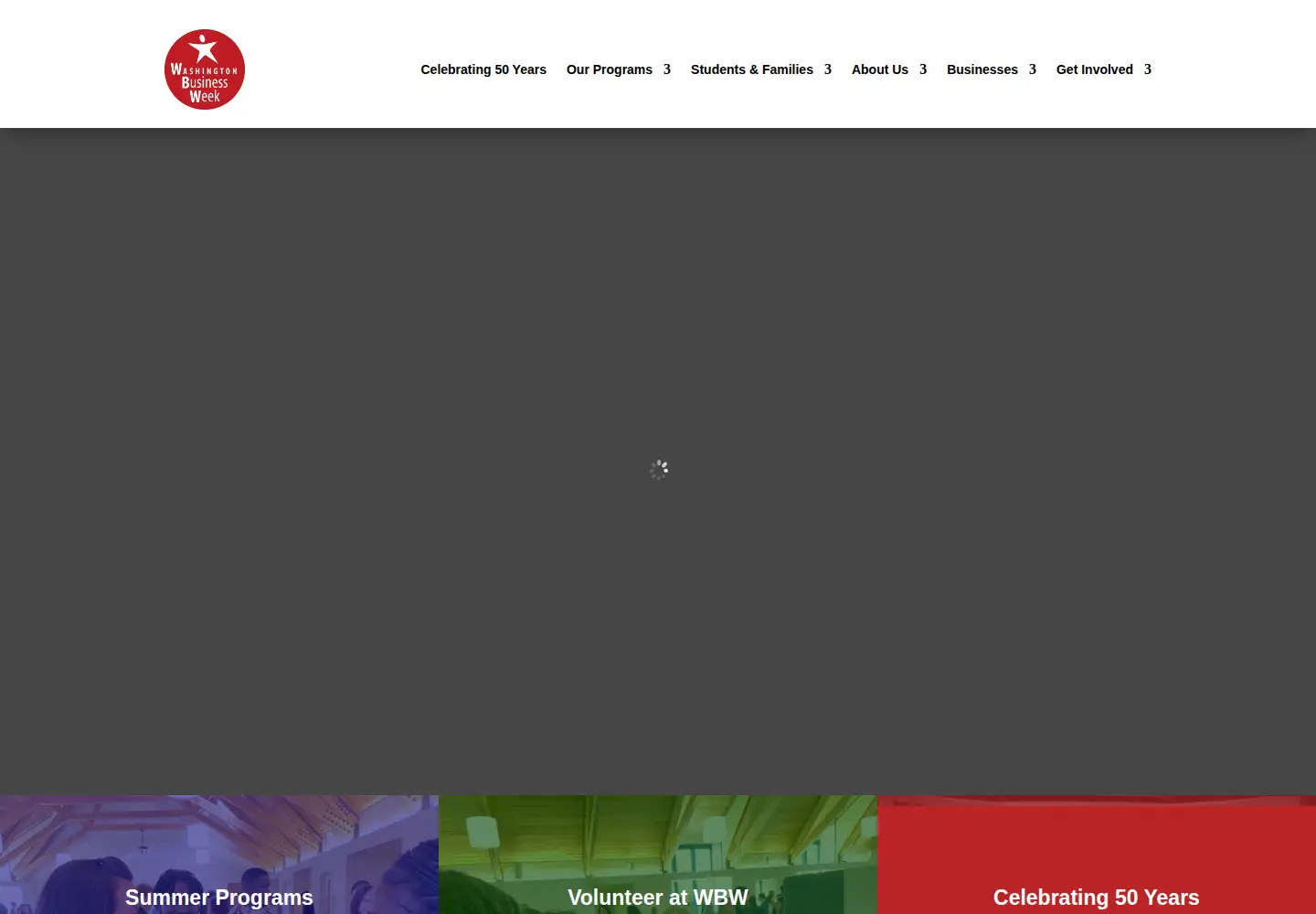
Task: Expand the About Us dropdown arrow
Action: click(923, 69)
